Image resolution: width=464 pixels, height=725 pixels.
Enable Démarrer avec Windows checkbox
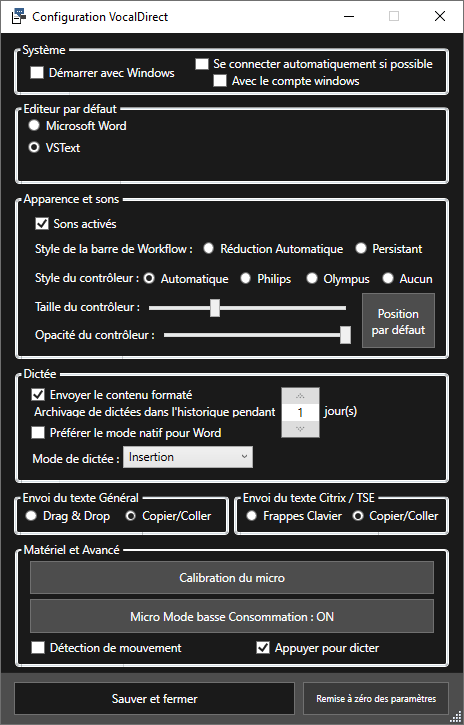click(37, 73)
